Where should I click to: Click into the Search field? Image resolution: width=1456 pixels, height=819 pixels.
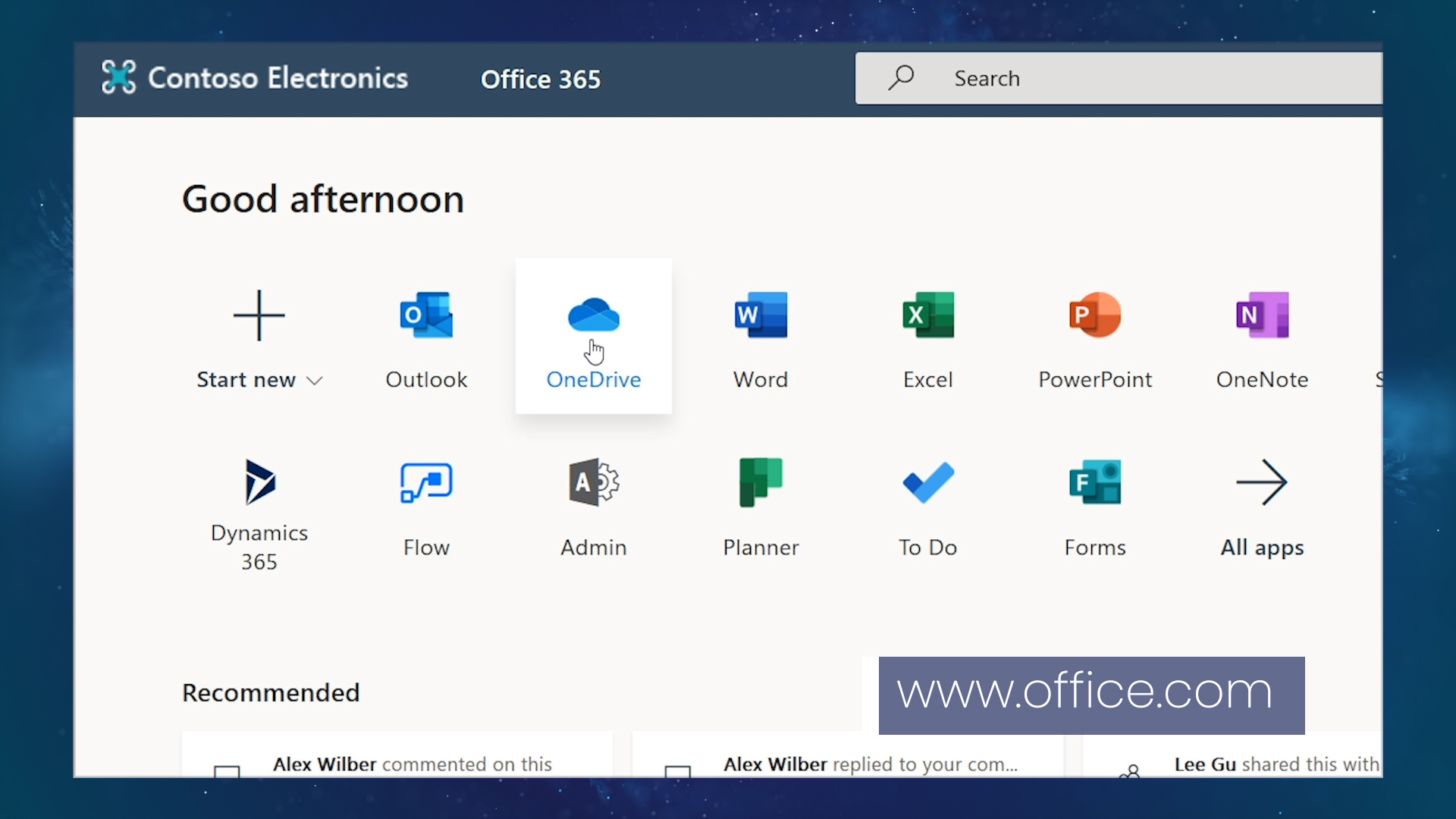(1119, 78)
